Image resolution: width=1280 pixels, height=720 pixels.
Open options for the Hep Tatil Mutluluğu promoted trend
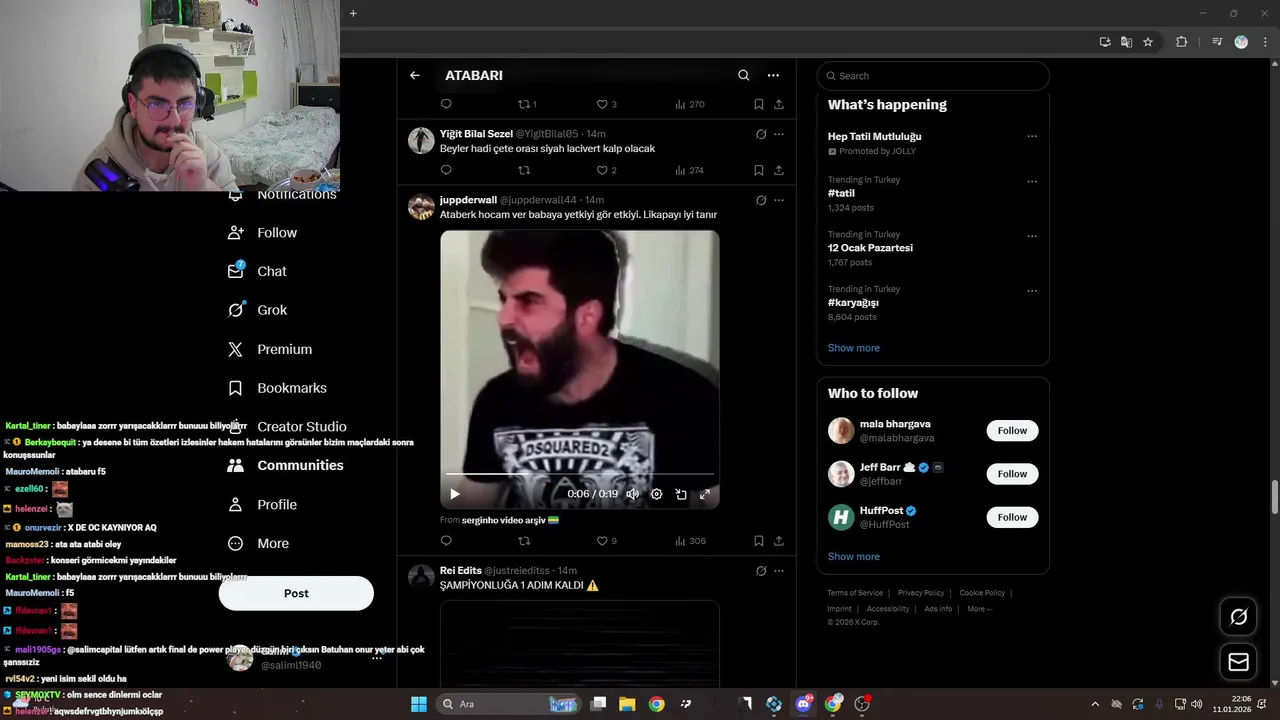[x=1032, y=137]
